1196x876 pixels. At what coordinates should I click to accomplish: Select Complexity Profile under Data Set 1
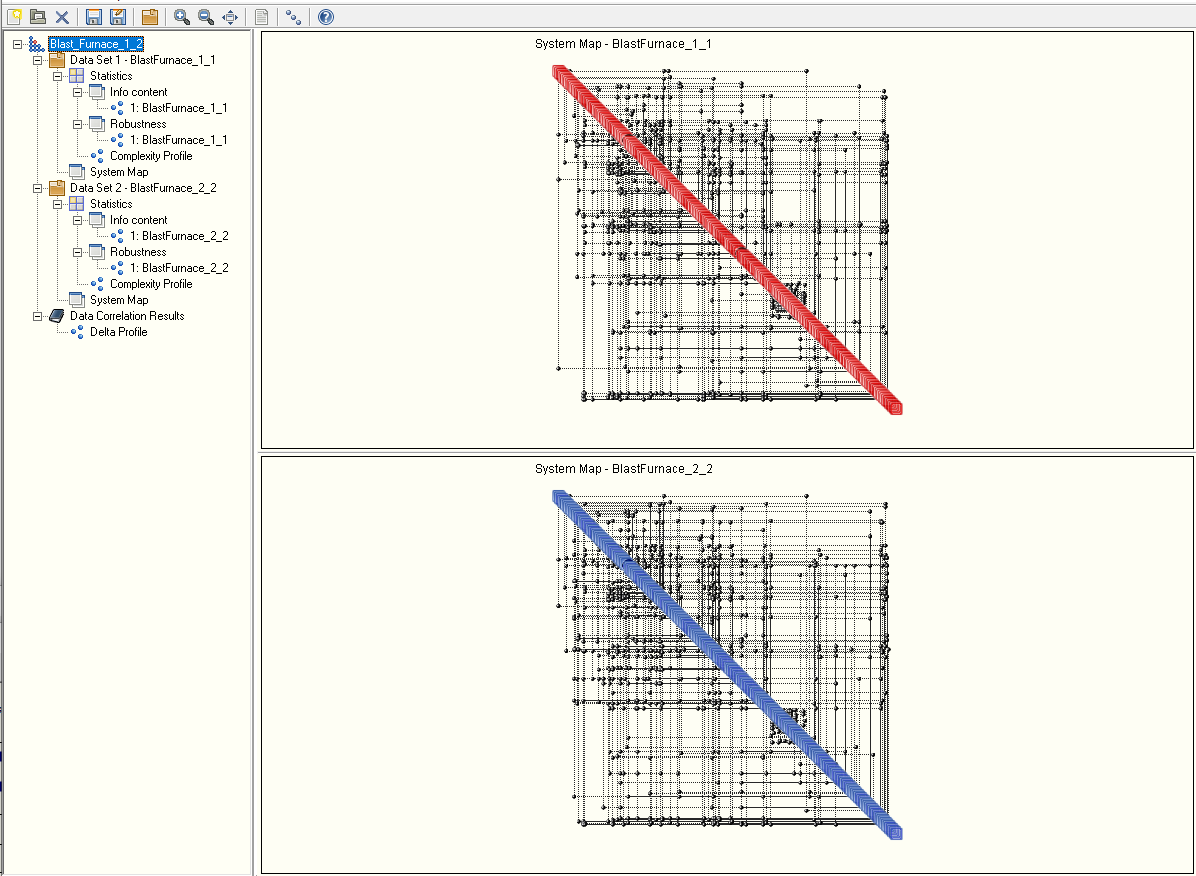(150, 156)
